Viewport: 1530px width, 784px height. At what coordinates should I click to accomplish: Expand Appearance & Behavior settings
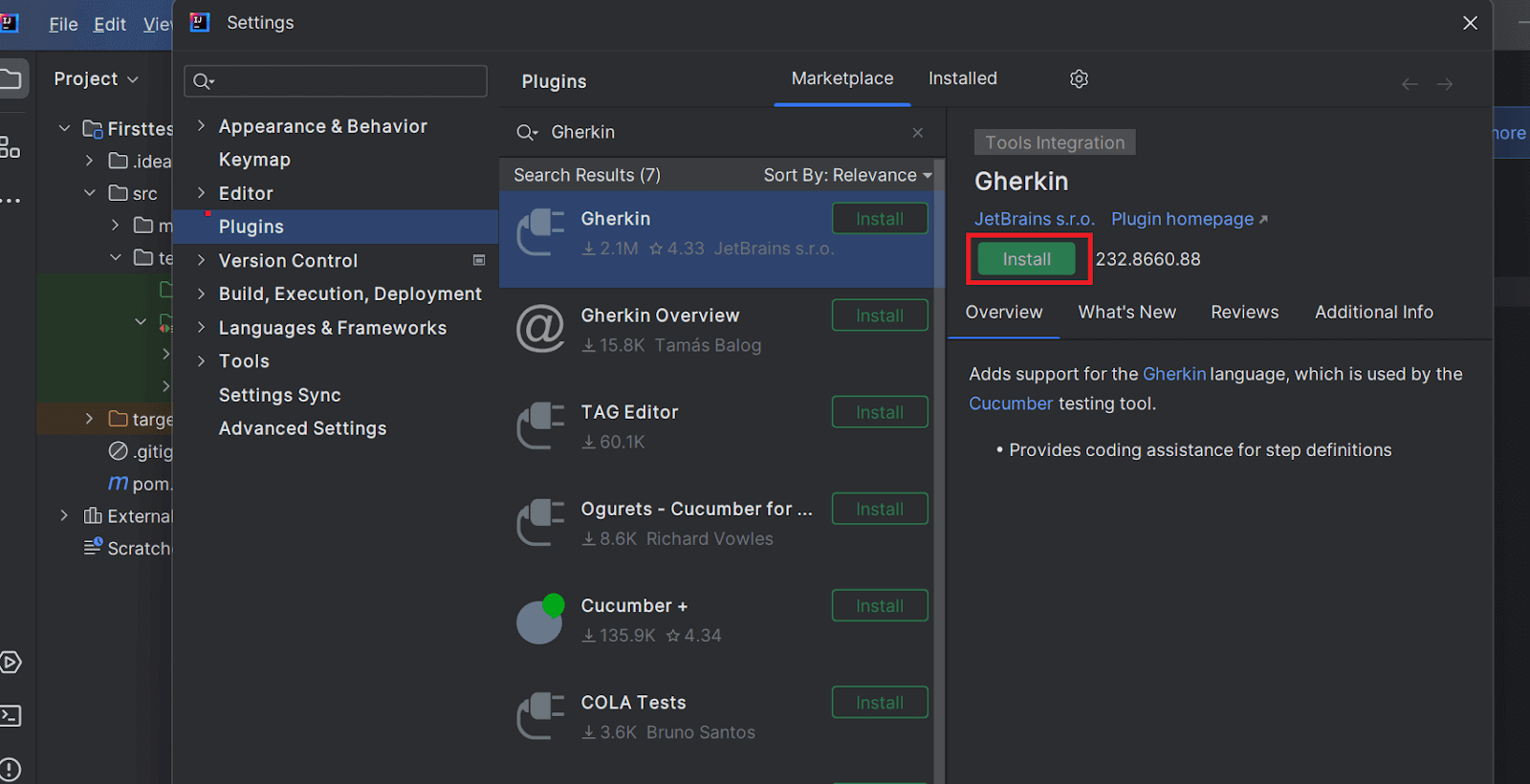(x=201, y=125)
